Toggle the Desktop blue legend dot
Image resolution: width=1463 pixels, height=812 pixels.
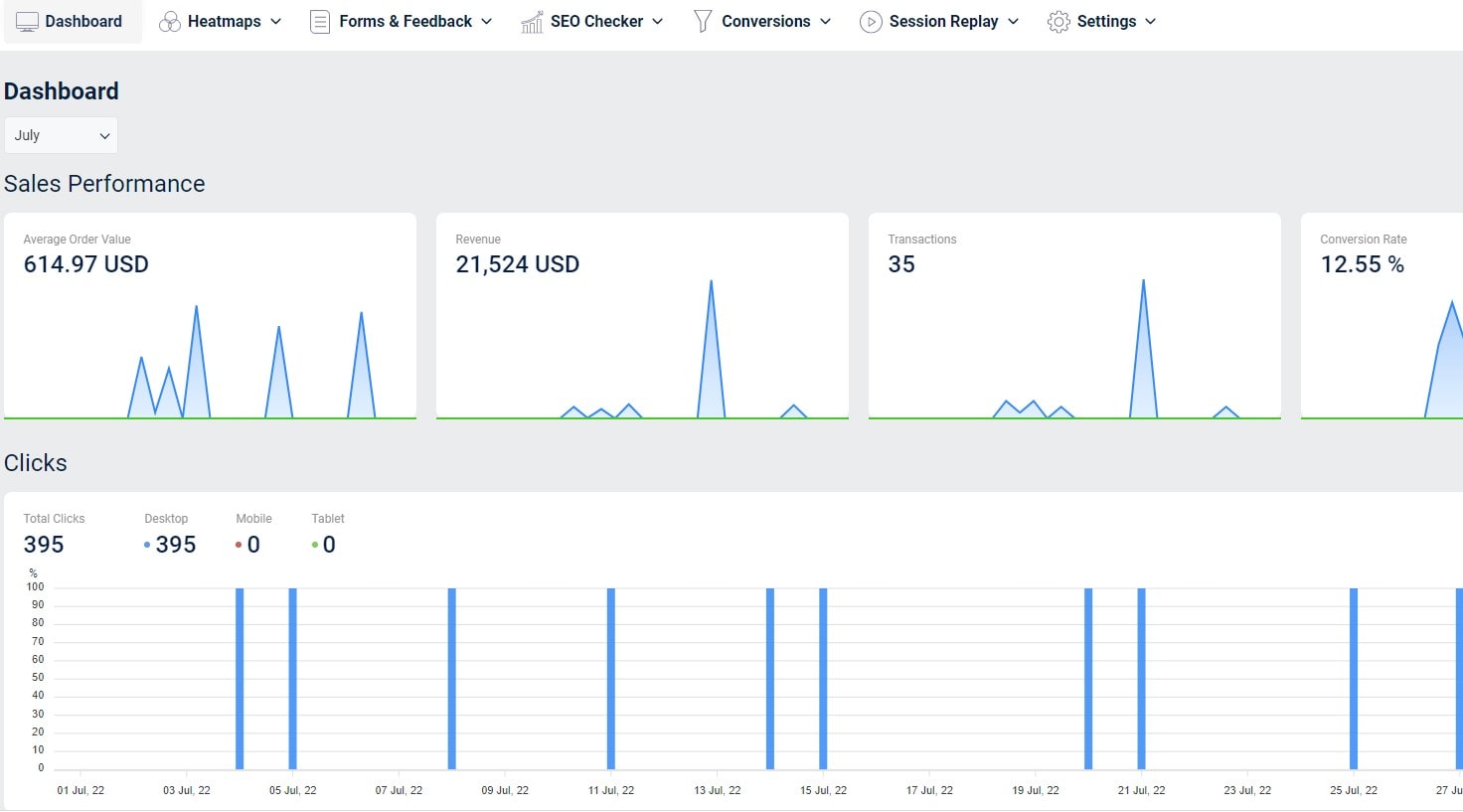pos(147,545)
